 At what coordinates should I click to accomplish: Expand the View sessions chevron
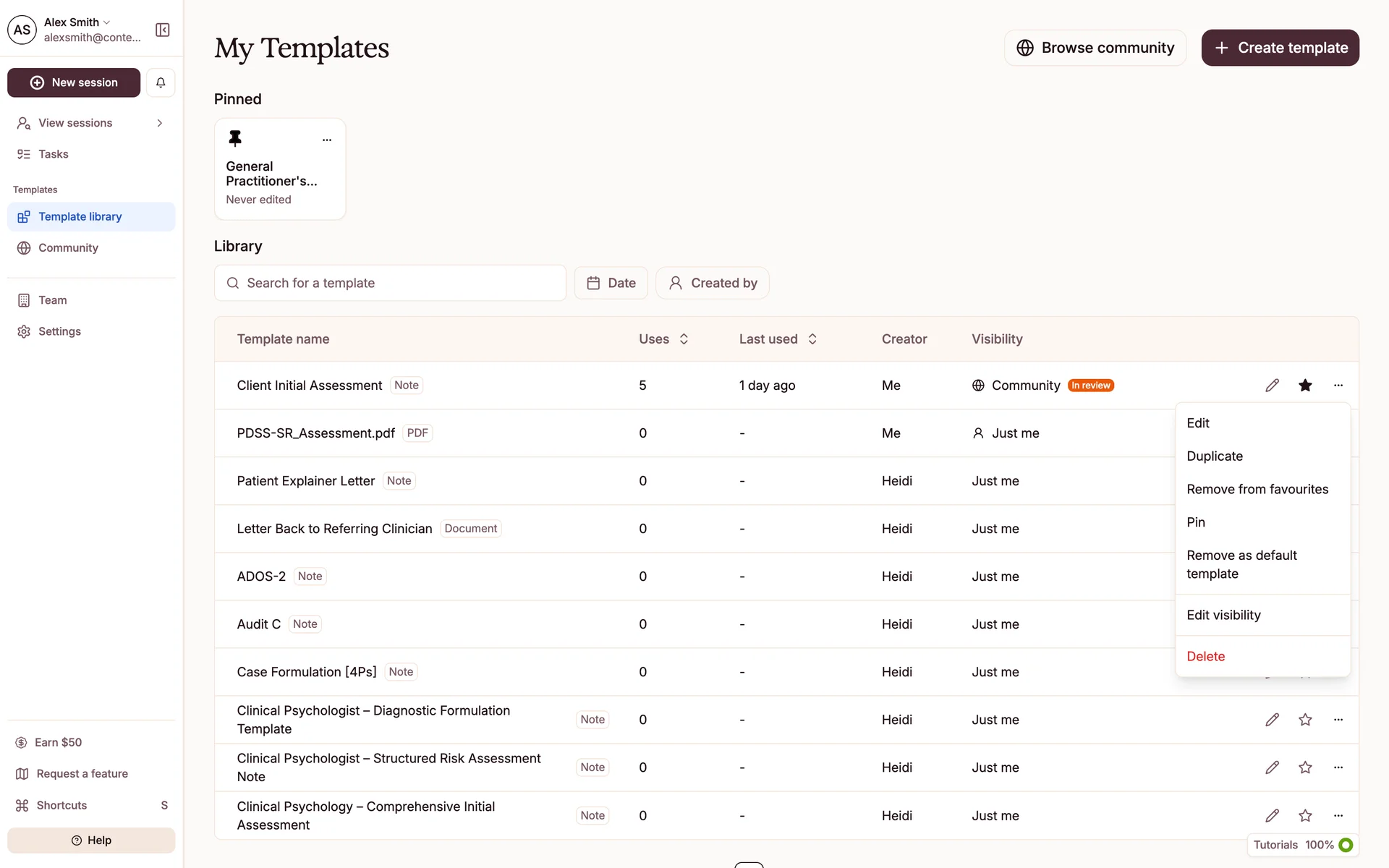(160, 123)
